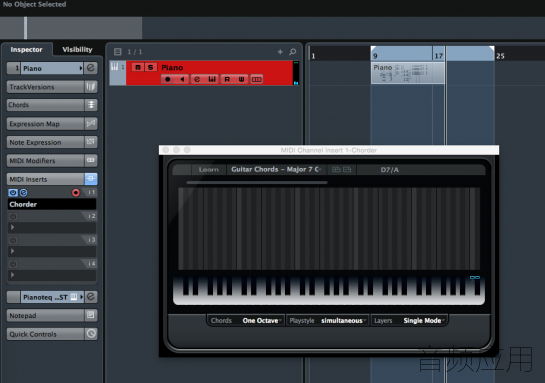Bypass the Chorder insert power button
The height and width of the screenshot is (383, 545).
tap(13, 193)
